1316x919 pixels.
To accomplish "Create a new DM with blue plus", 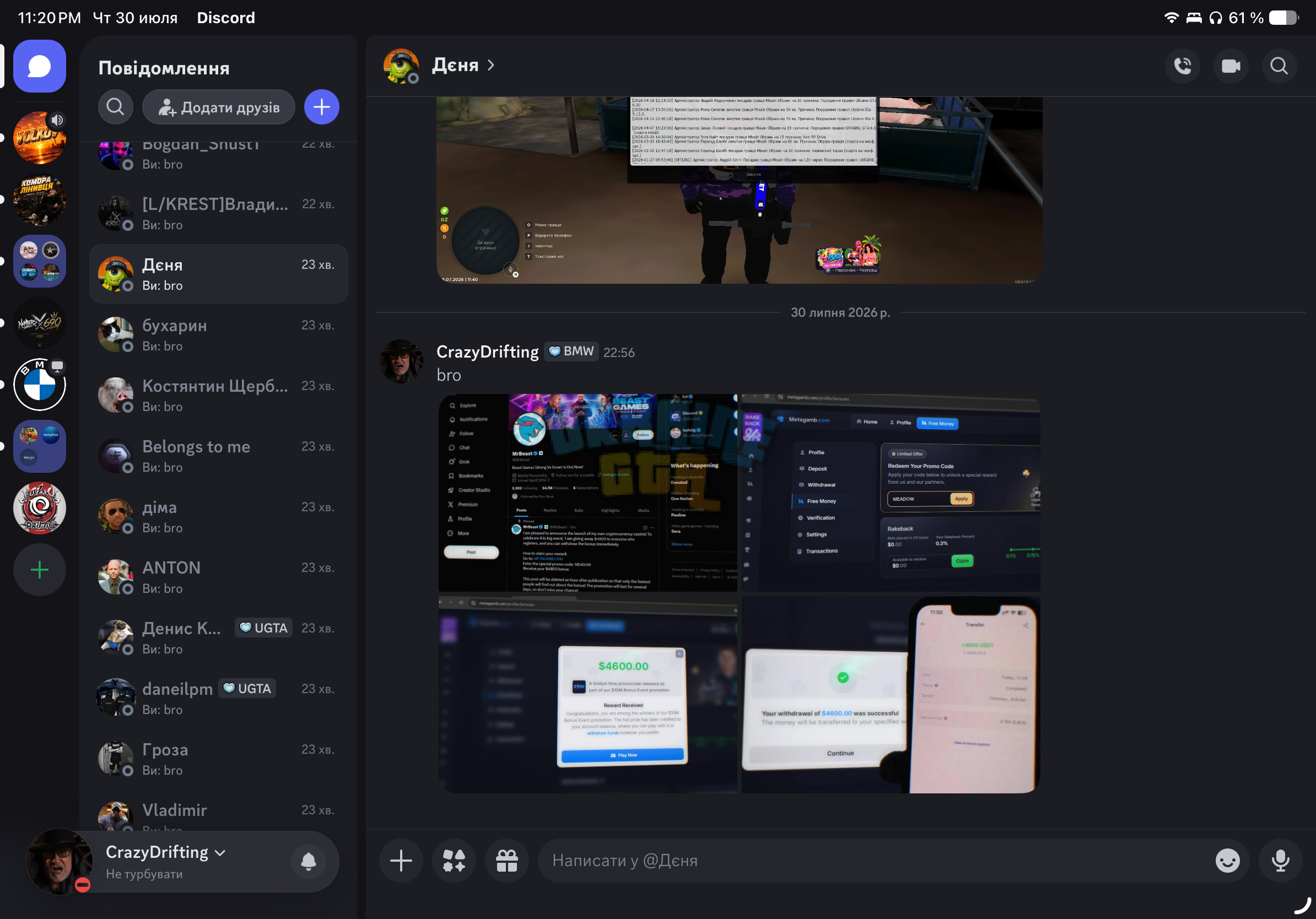I will point(321,106).
